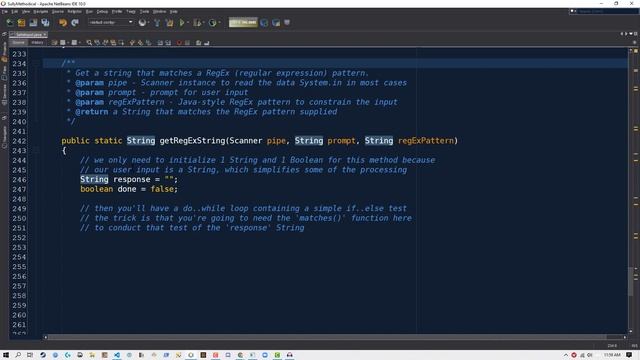Click the Debug Project icon
Viewport: 640px width, 360px height.
click(197, 23)
